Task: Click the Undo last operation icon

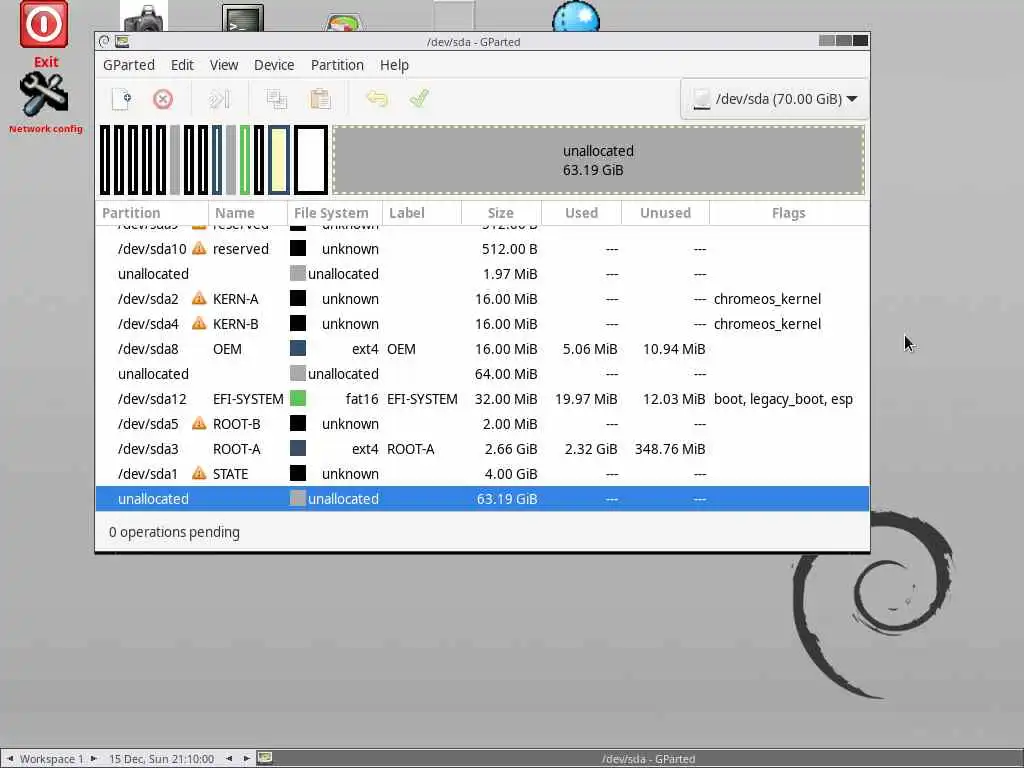Action: [377, 99]
